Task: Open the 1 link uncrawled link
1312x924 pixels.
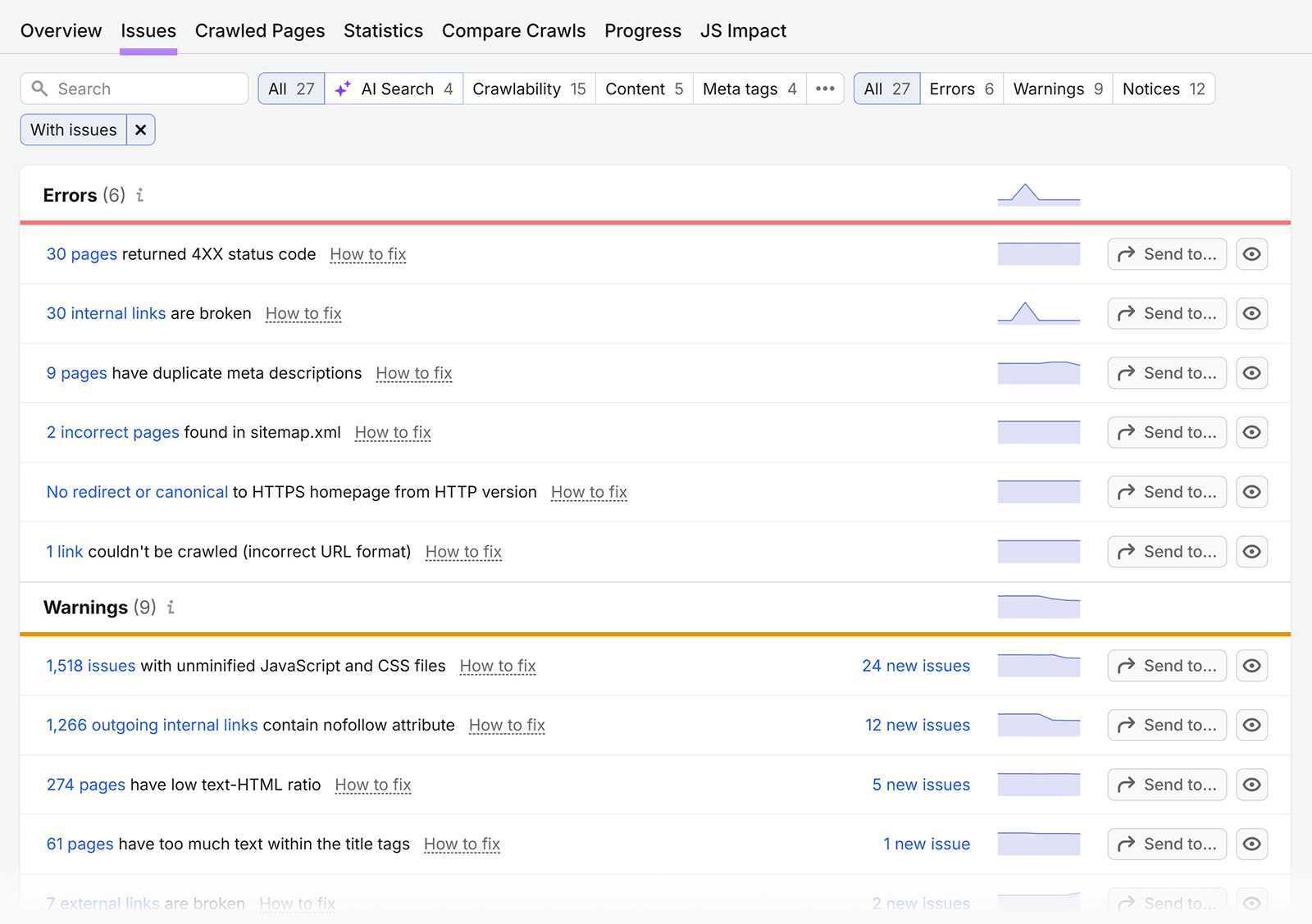Action: [65, 552]
